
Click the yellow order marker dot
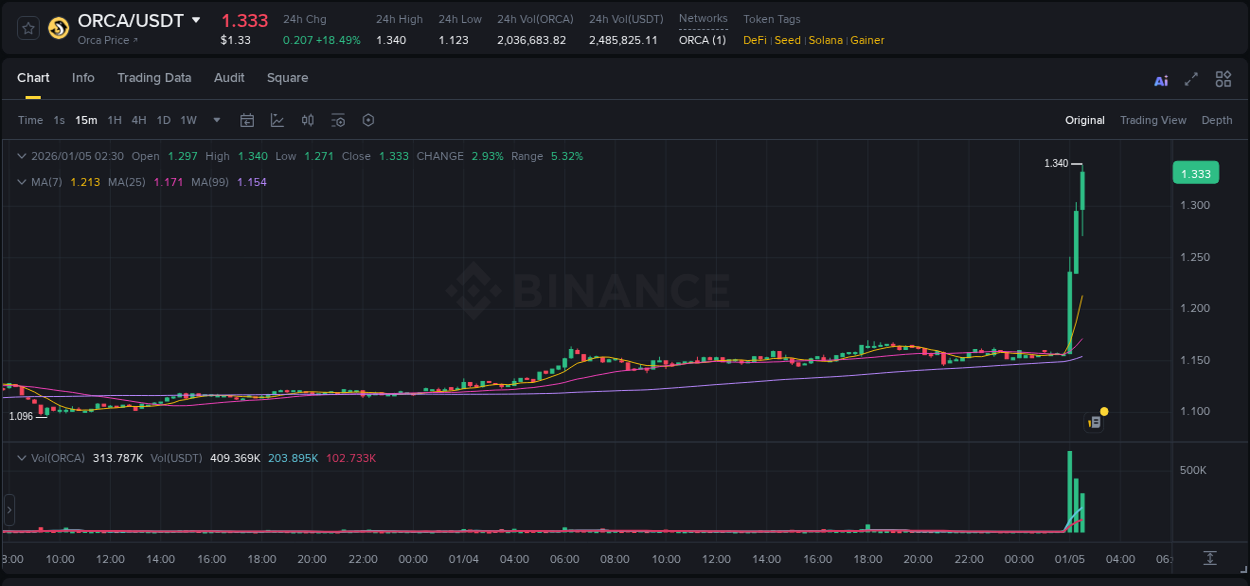(1103, 411)
